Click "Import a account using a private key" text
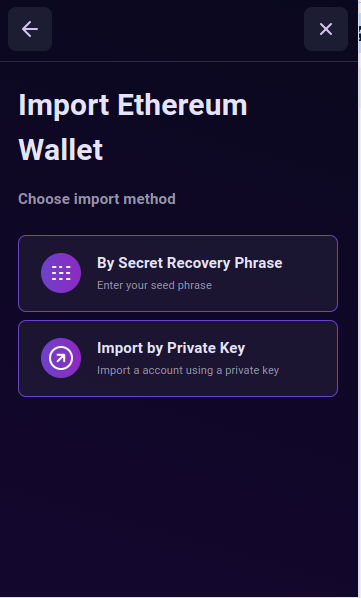 point(188,370)
